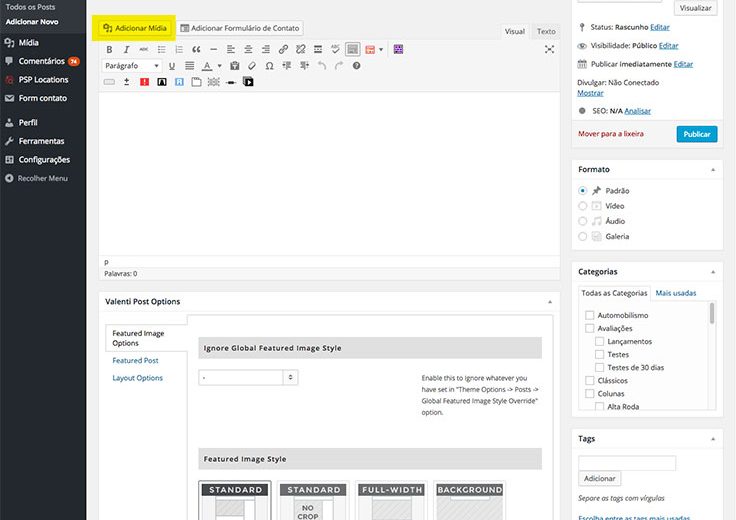Click the tags input field
Image resolution: width=736 pixels, height=520 pixels.
(x=627, y=462)
